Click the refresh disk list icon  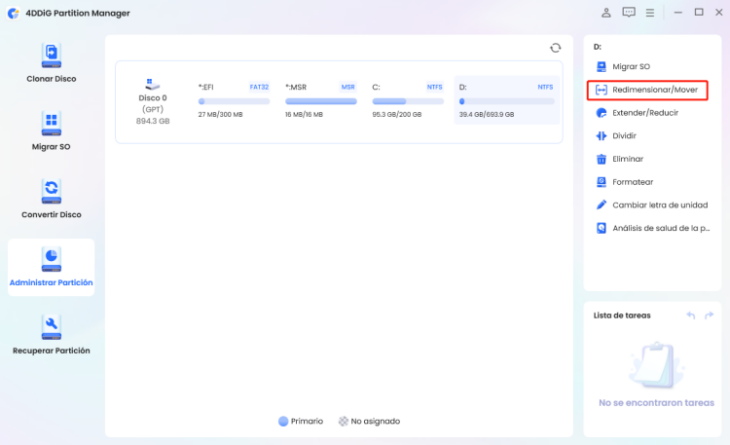pyautogui.click(x=555, y=48)
